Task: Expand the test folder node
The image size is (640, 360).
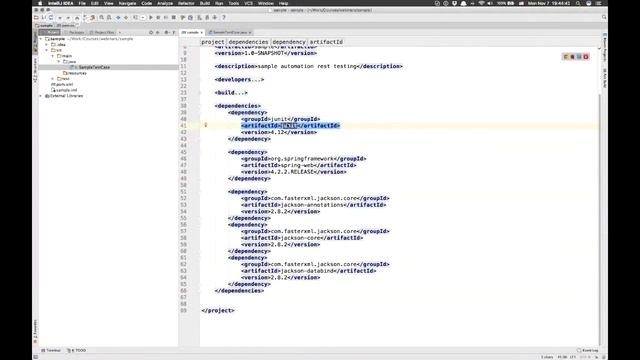Action: (53, 79)
